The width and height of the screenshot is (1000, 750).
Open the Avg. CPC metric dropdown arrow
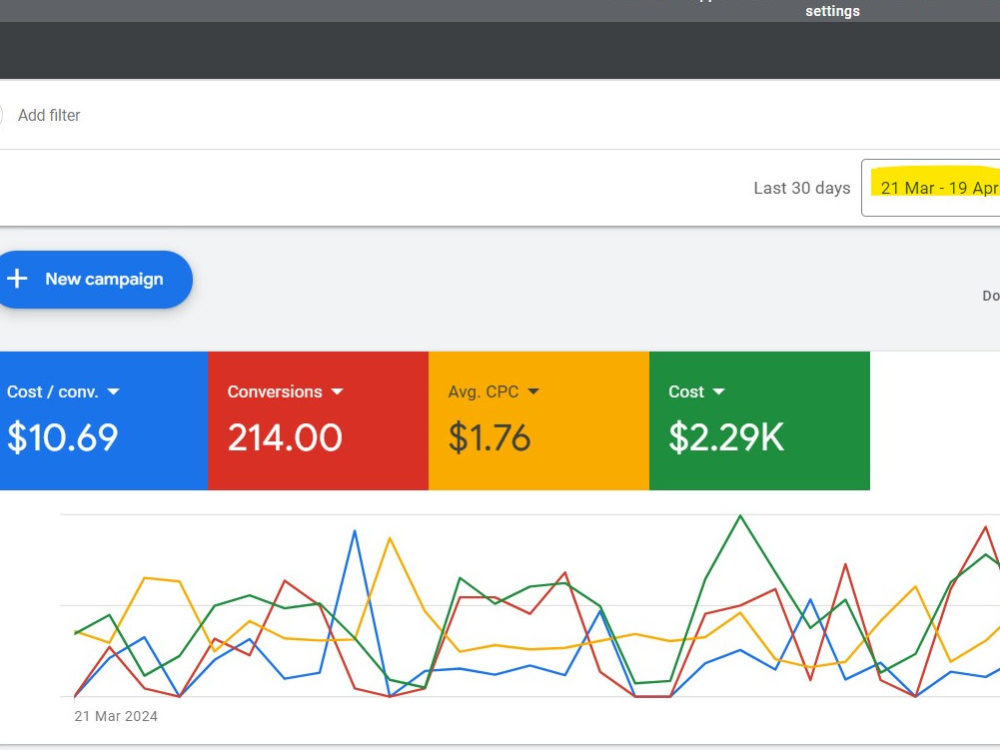pyautogui.click(x=534, y=392)
